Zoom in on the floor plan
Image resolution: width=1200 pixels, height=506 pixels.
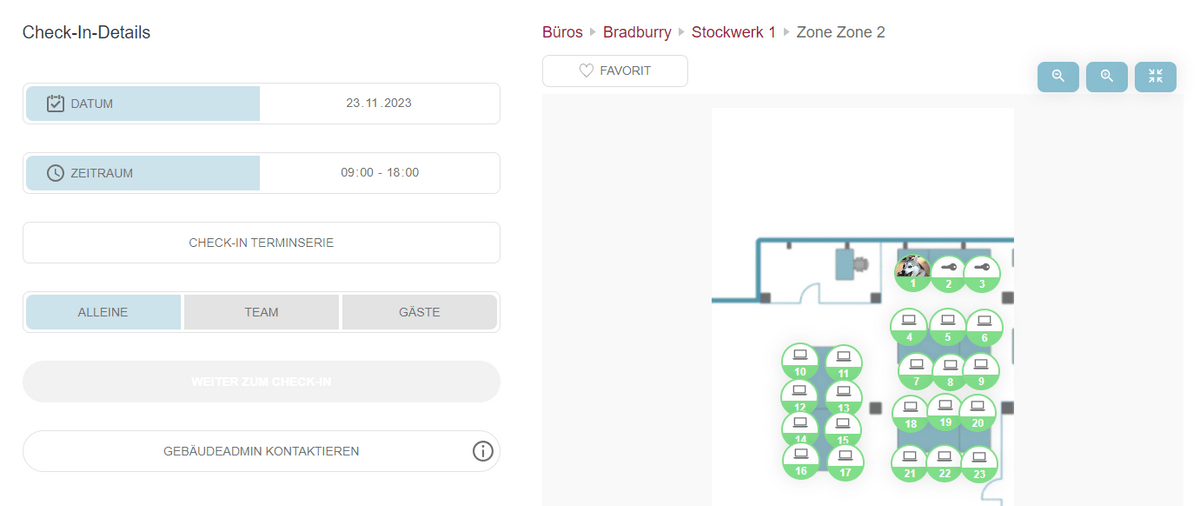1106,77
